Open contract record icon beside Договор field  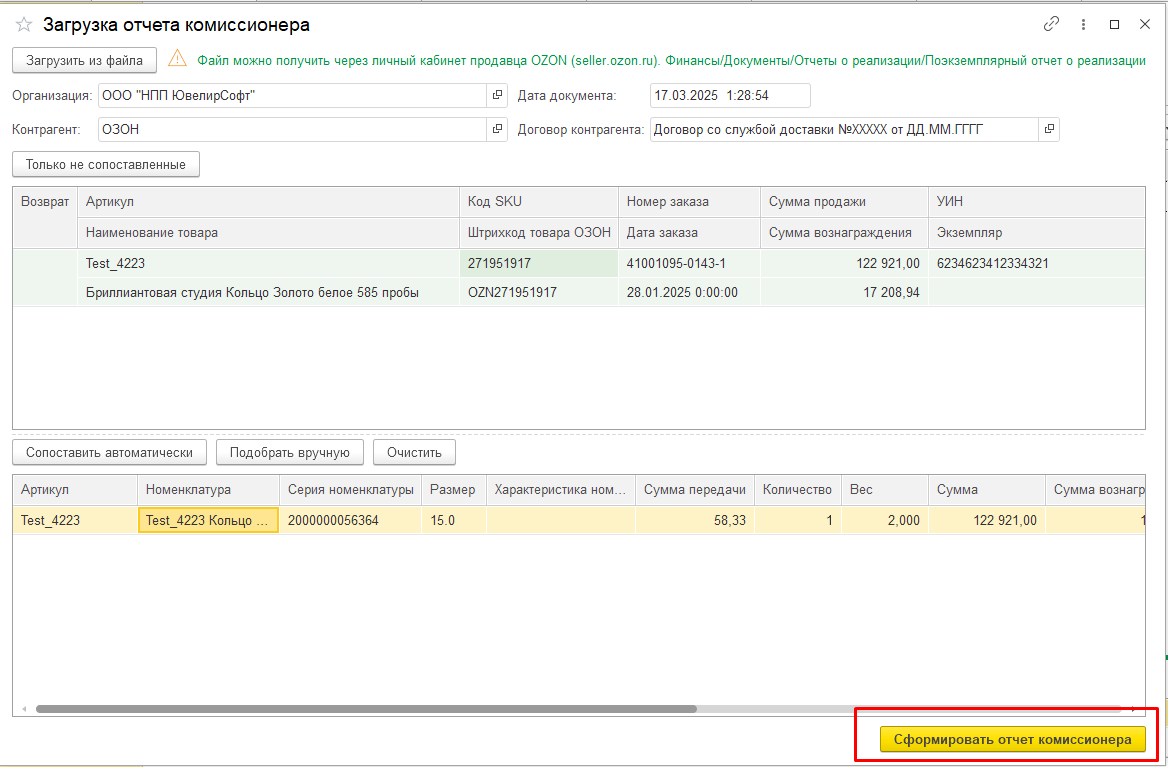coord(1049,129)
